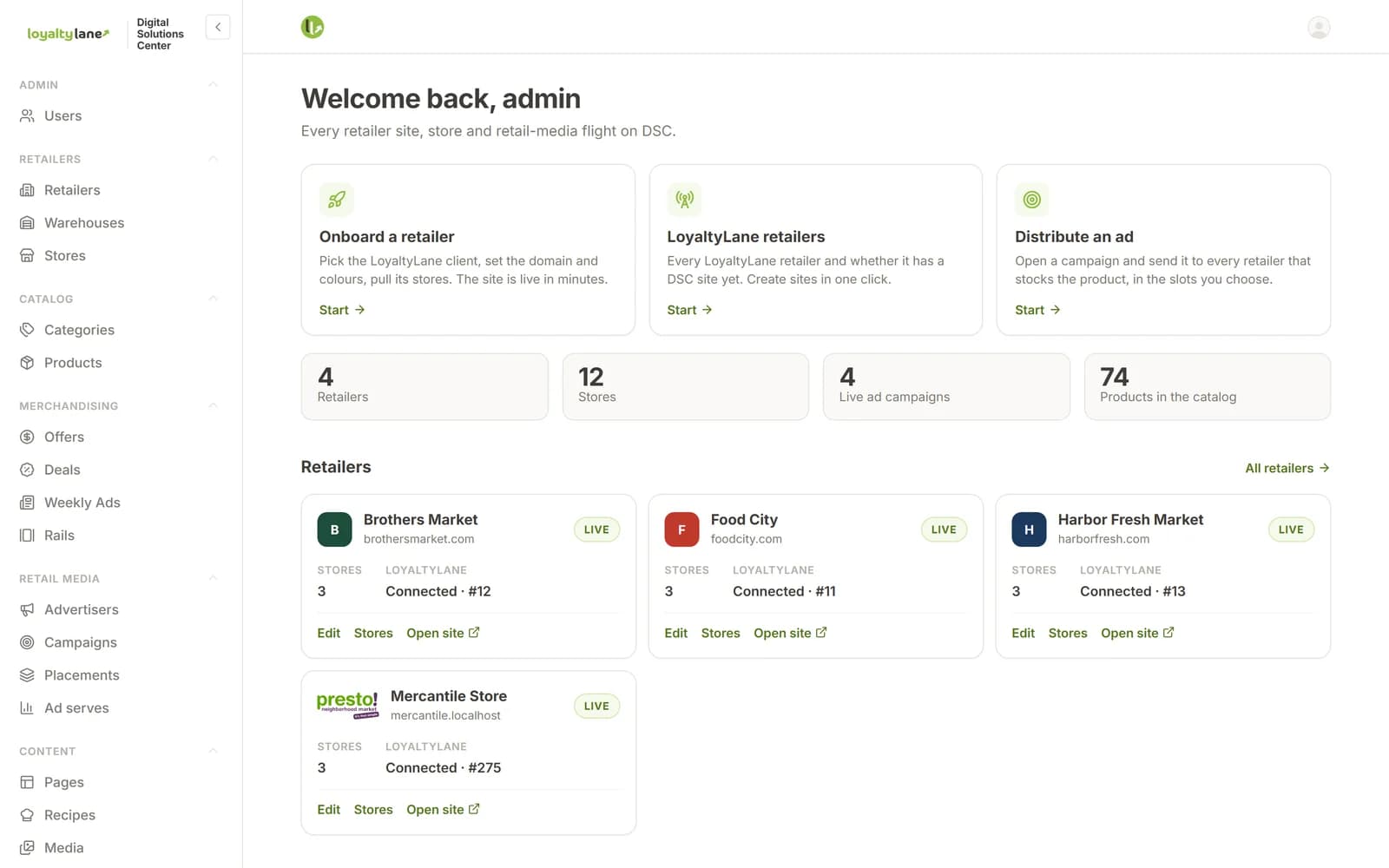
Task: Collapse the CONTENT sidebar section
Action: point(213,751)
